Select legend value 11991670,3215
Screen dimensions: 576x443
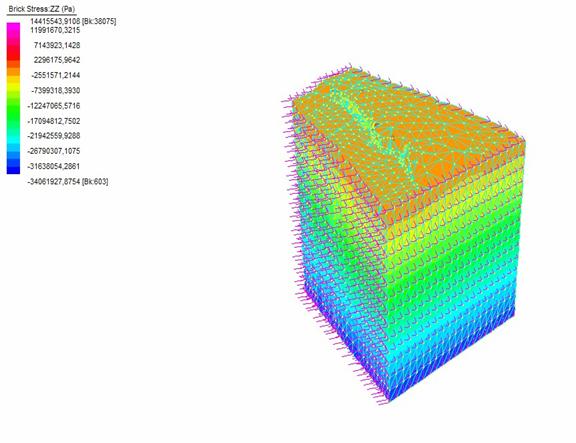click(x=55, y=30)
